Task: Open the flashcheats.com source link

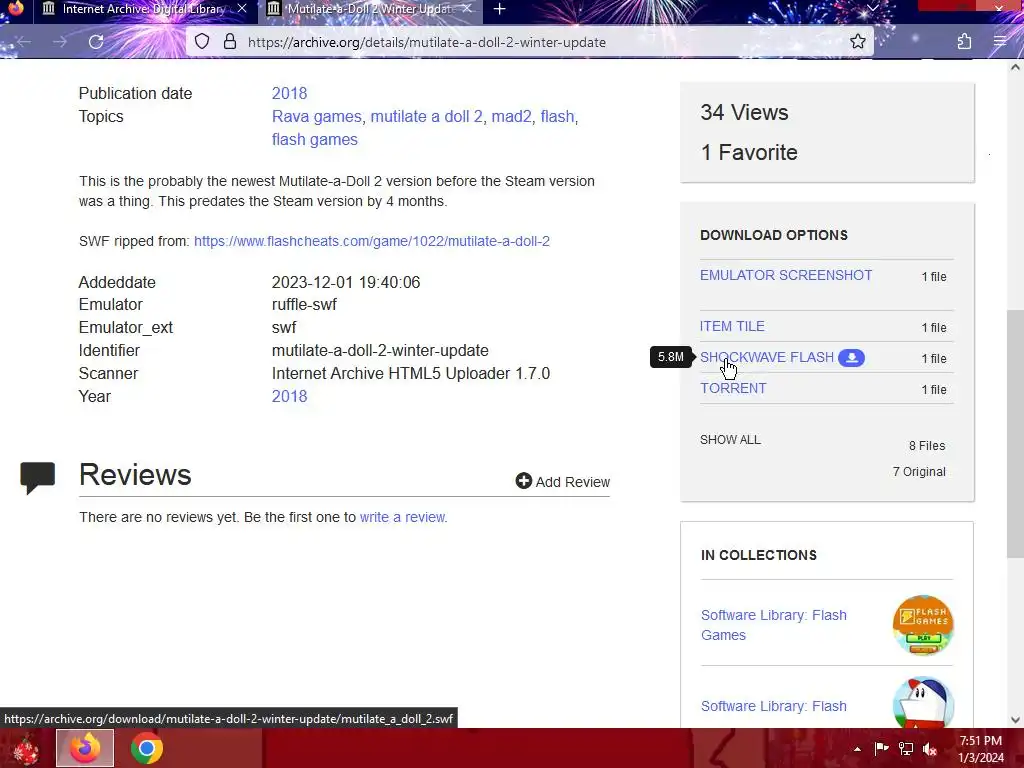Action: coord(372,241)
